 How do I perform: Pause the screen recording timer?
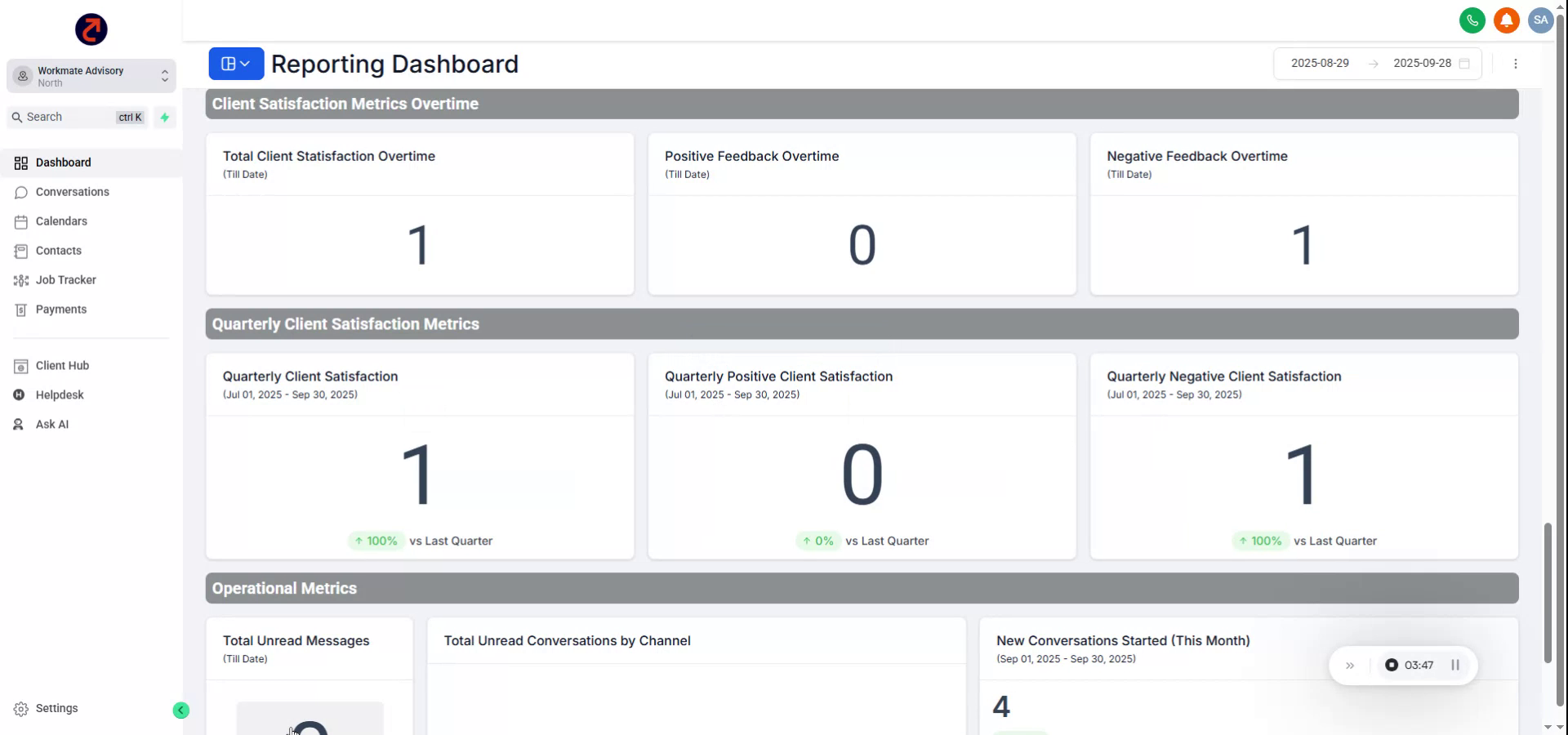[x=1454, y=665]
